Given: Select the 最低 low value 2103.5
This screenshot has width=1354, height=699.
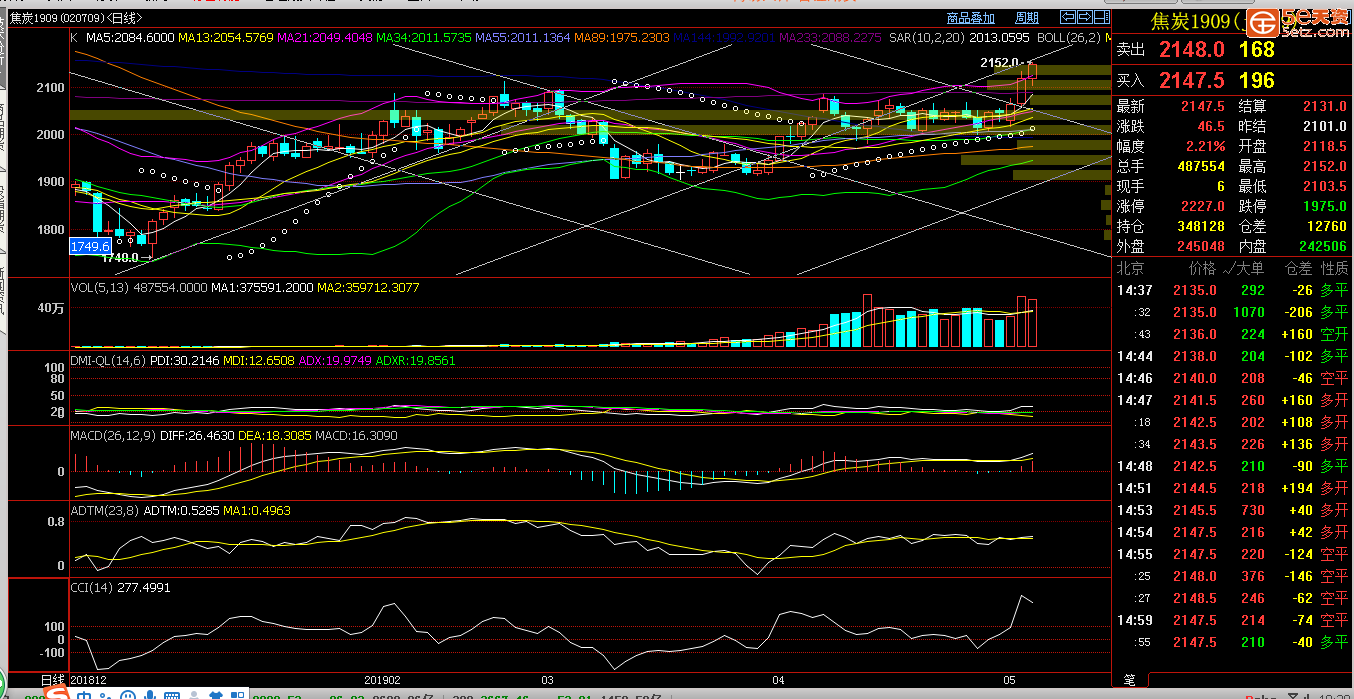Looking at the screenshot, I should 1324,186.
